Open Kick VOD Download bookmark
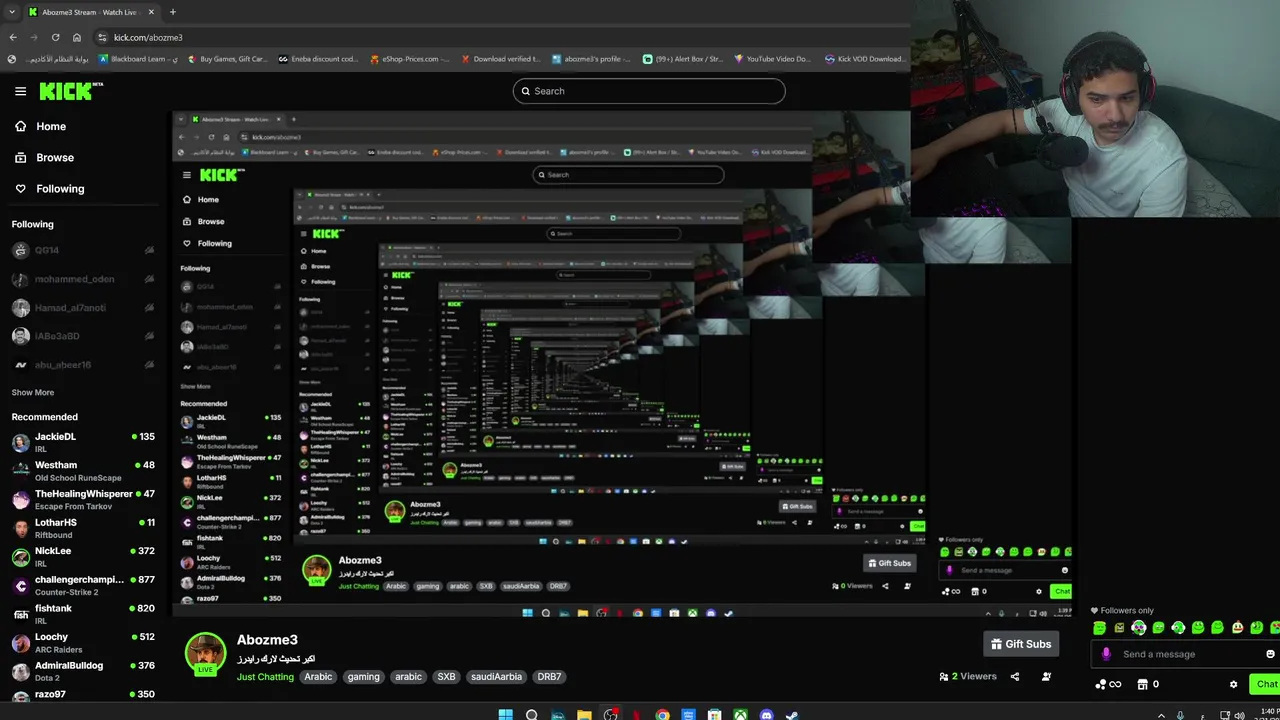The width and height of the screenshot is (1280, 720). pos(864,59)
